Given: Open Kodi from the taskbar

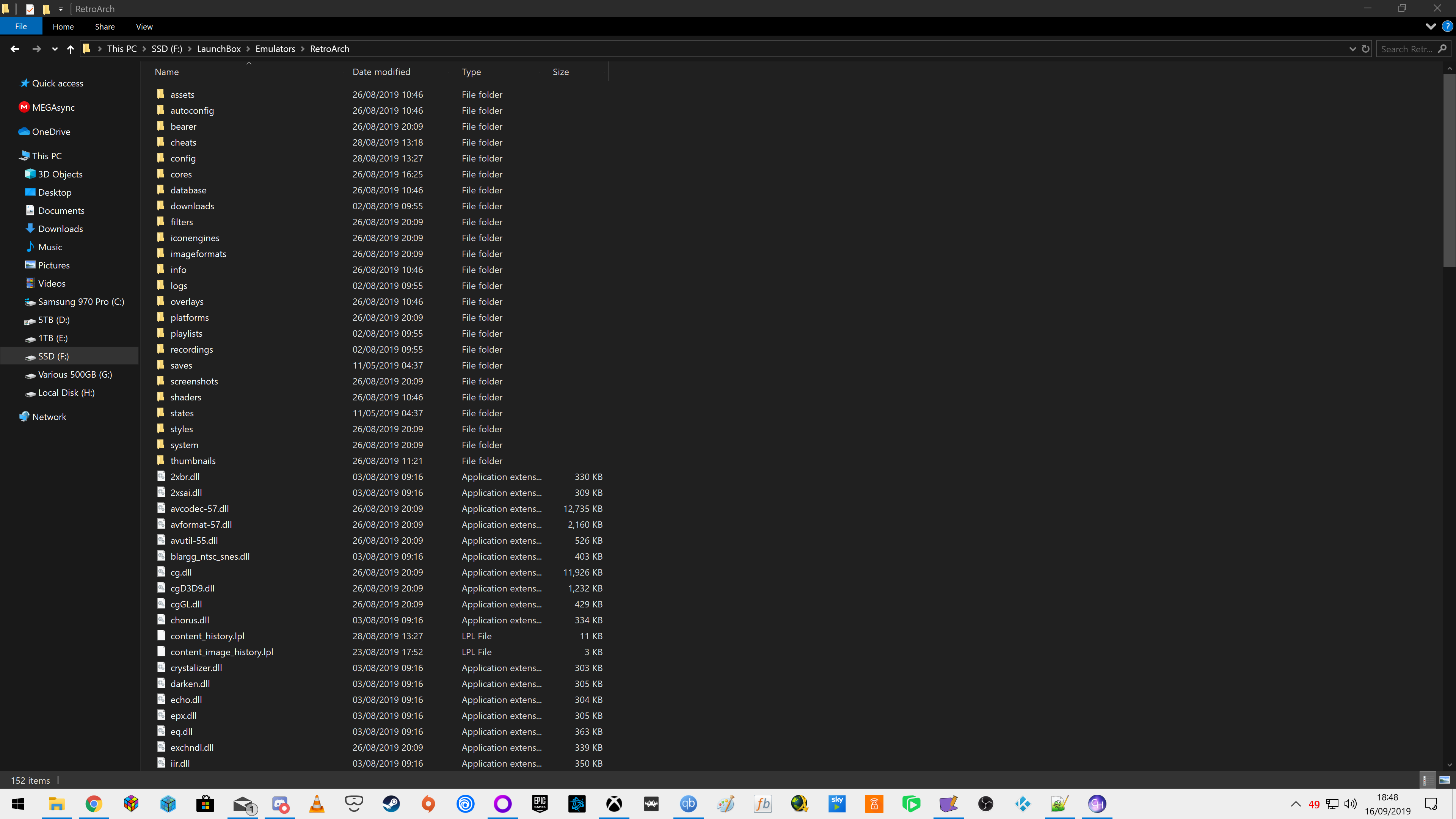Looking at the screenshot, I should point(1023,803).
